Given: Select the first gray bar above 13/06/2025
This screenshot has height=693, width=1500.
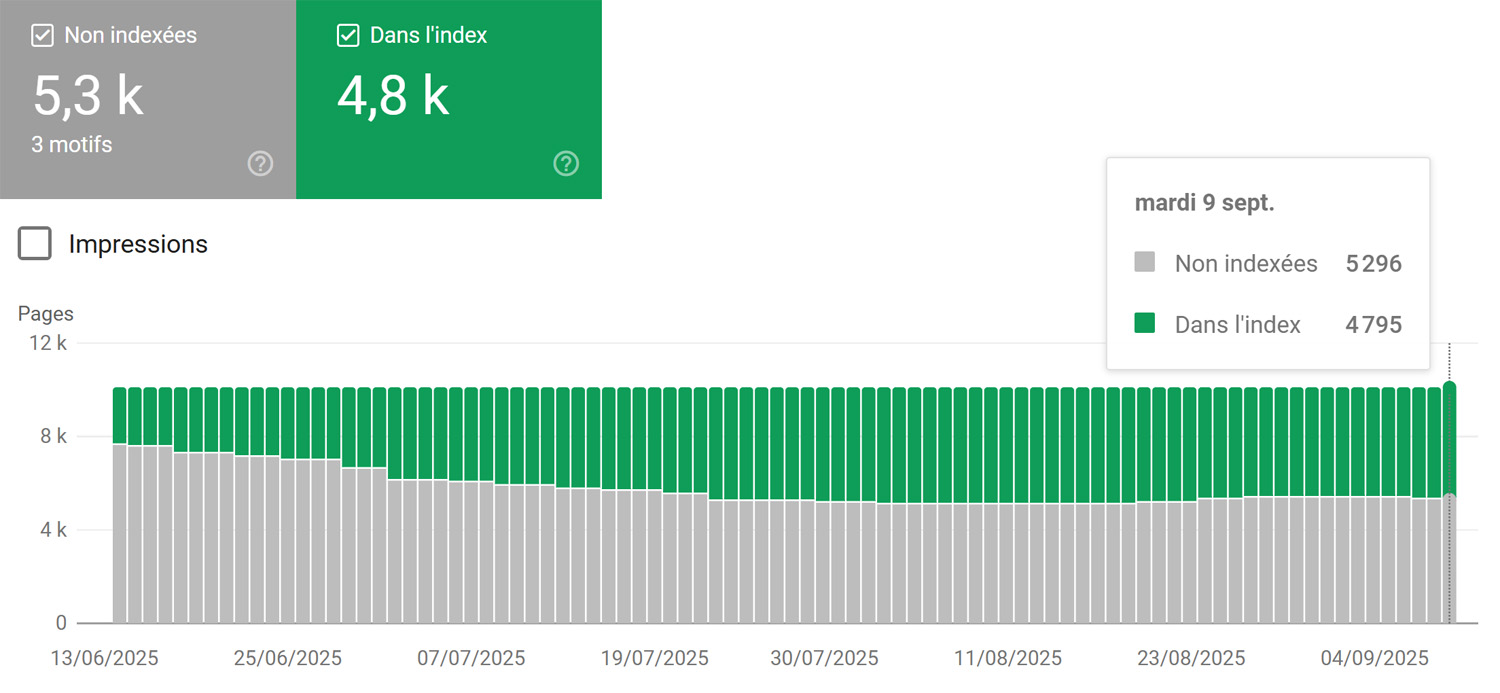Looking at the screenshot, I should pyautogui.click(x=120, y=535).
